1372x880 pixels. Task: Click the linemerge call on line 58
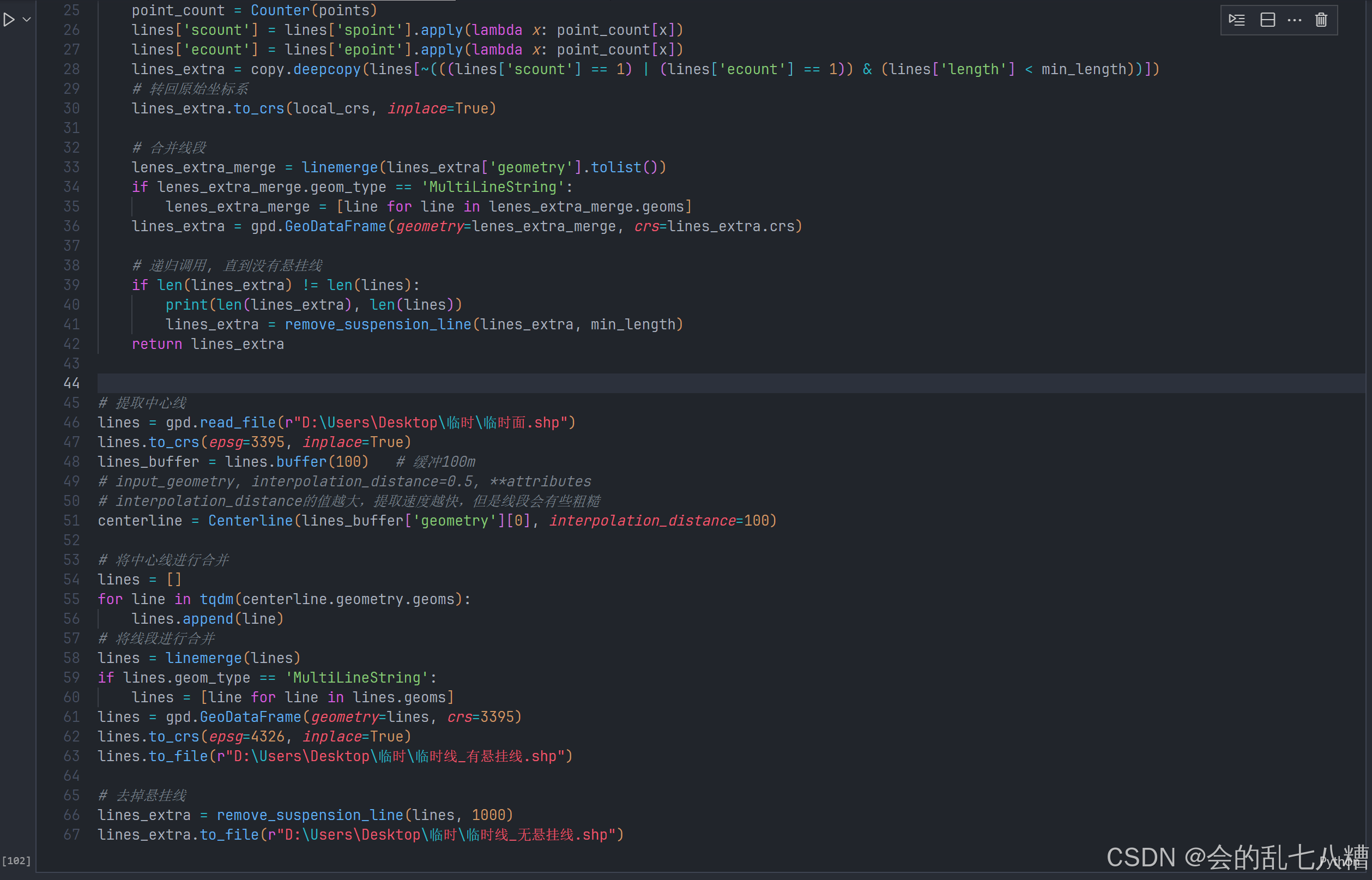click(x=203, y=658)
